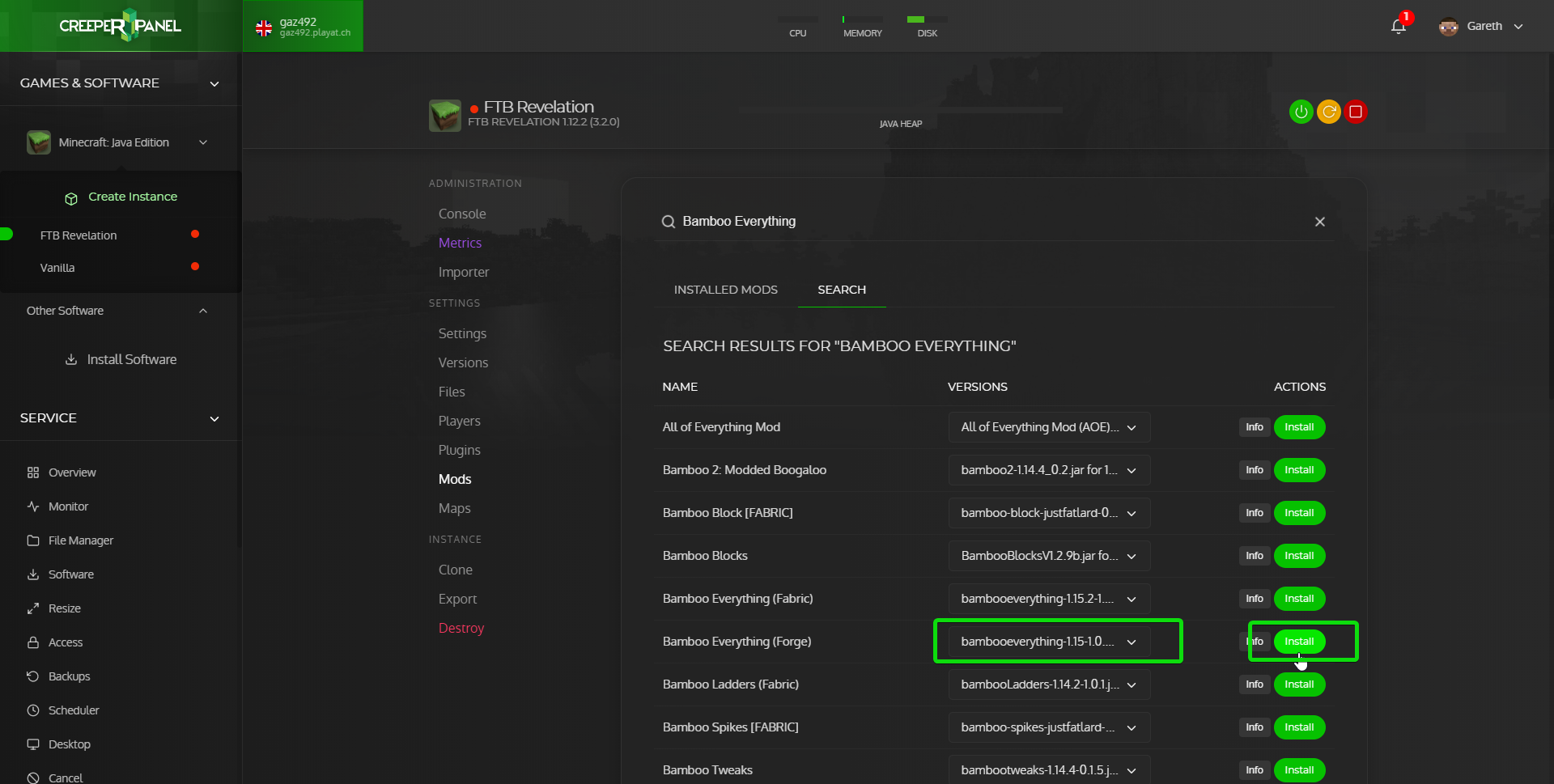This screenshot has height=784, width=1554.
Task: Start the server with green power button
Action: (1301, 112)
